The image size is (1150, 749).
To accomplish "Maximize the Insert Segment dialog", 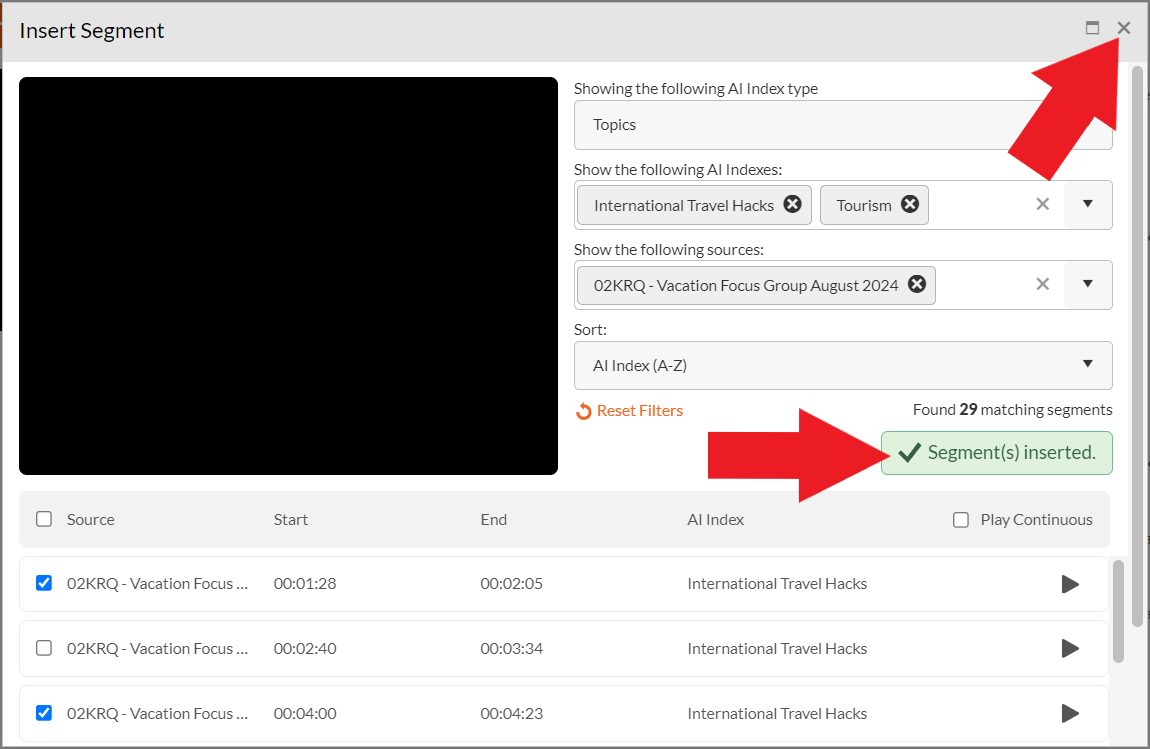I will [x=1092, y=28].
